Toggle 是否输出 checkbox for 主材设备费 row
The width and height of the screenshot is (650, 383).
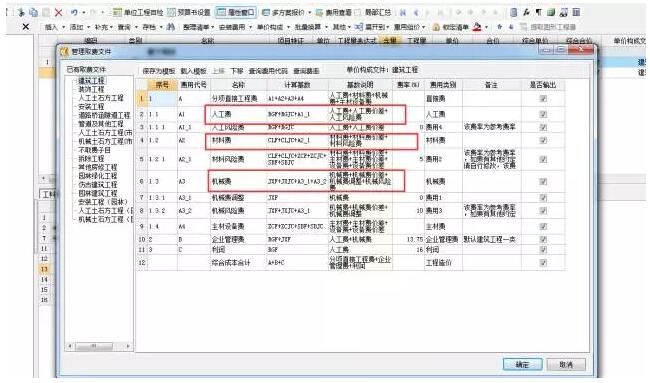coord(543,227)
